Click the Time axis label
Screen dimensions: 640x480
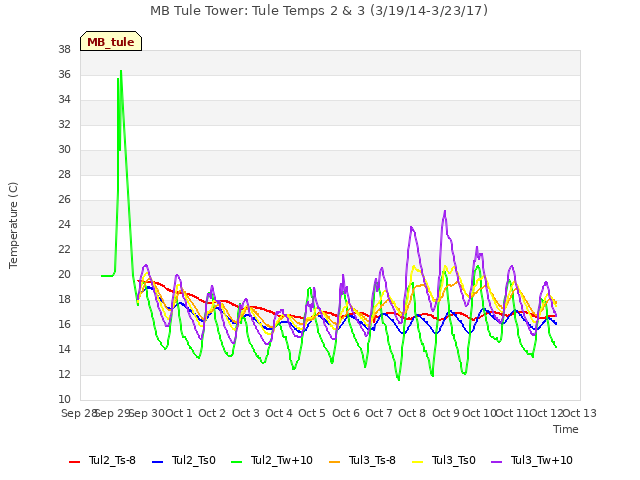tap(566, 429)
